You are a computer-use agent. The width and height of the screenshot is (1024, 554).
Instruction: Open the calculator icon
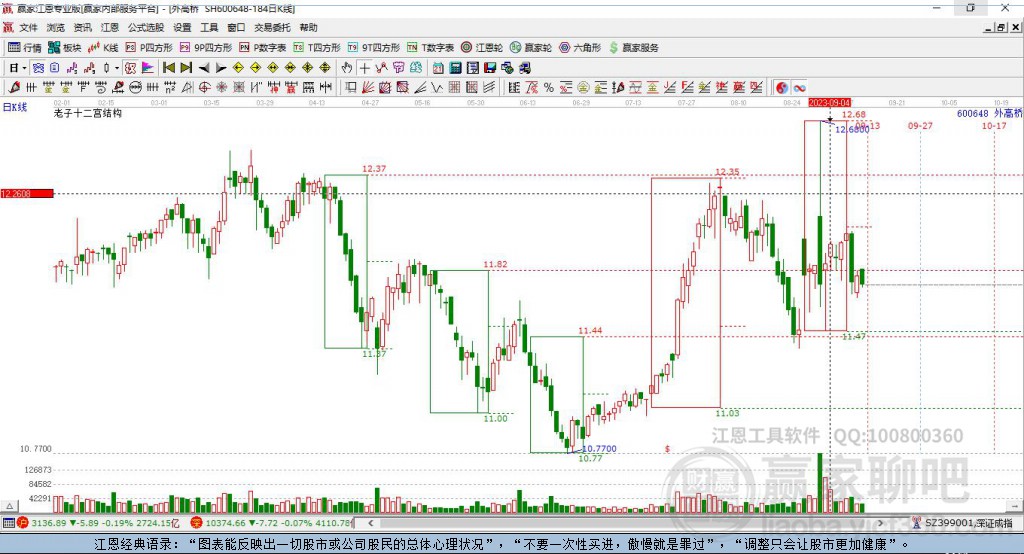tap(455, 68)
